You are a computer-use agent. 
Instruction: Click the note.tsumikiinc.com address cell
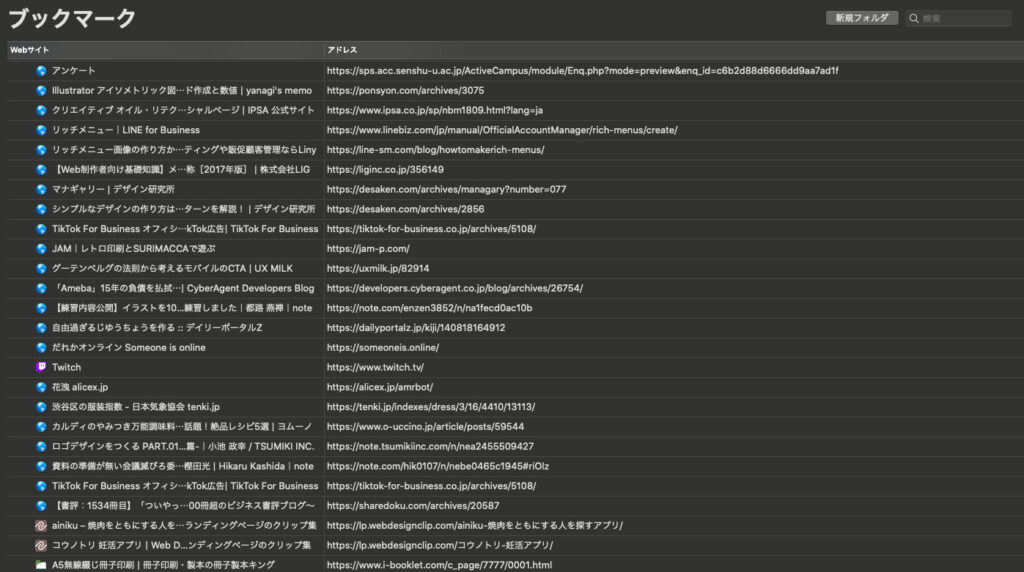430,447
